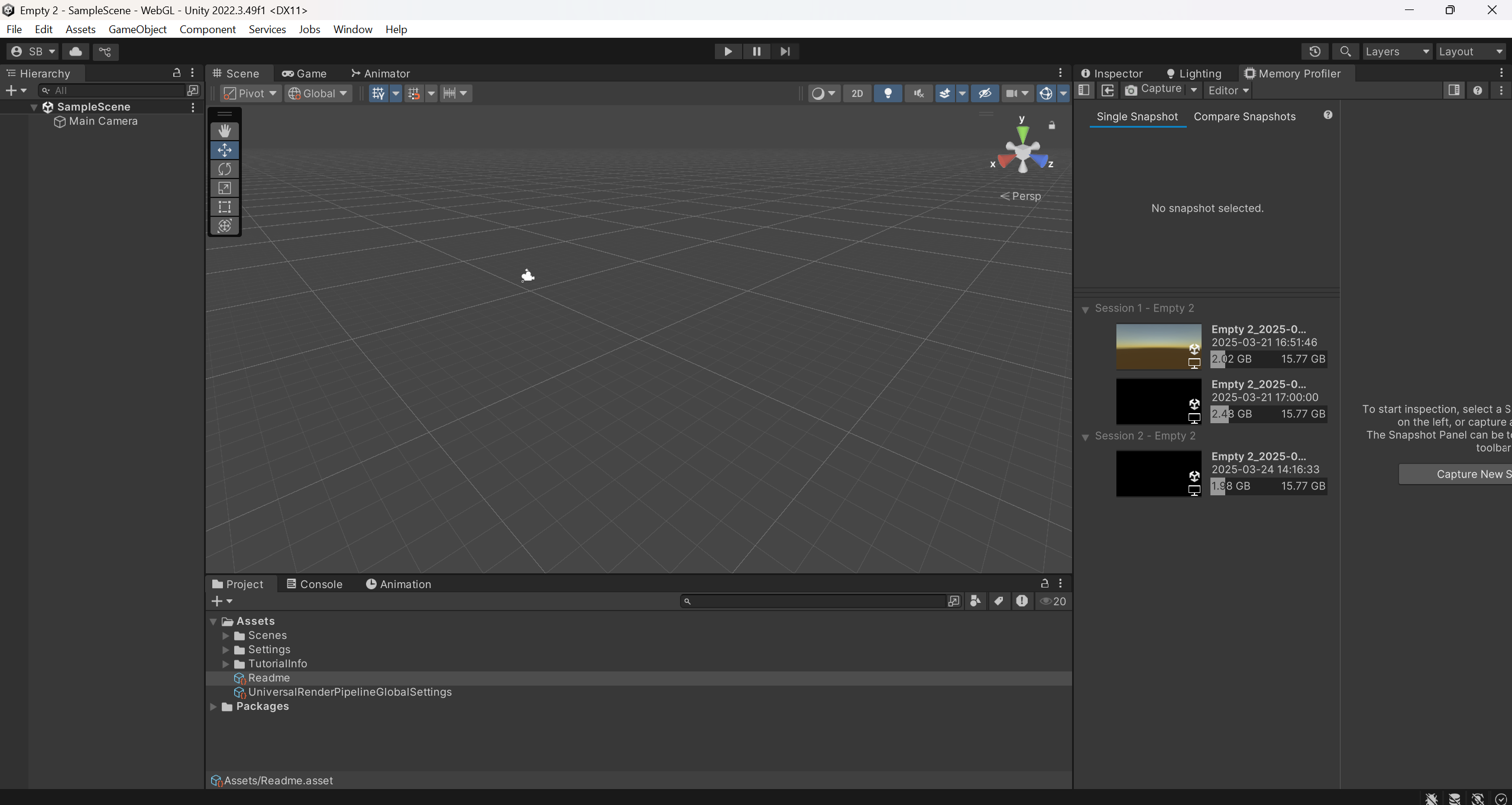Click the Import snapshot icon
The image size is (1512, 805).
click(1108, 90)
